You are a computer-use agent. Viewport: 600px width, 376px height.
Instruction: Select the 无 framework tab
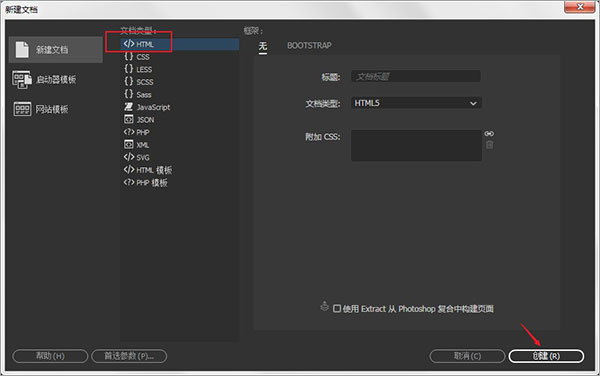pos(262,47)
